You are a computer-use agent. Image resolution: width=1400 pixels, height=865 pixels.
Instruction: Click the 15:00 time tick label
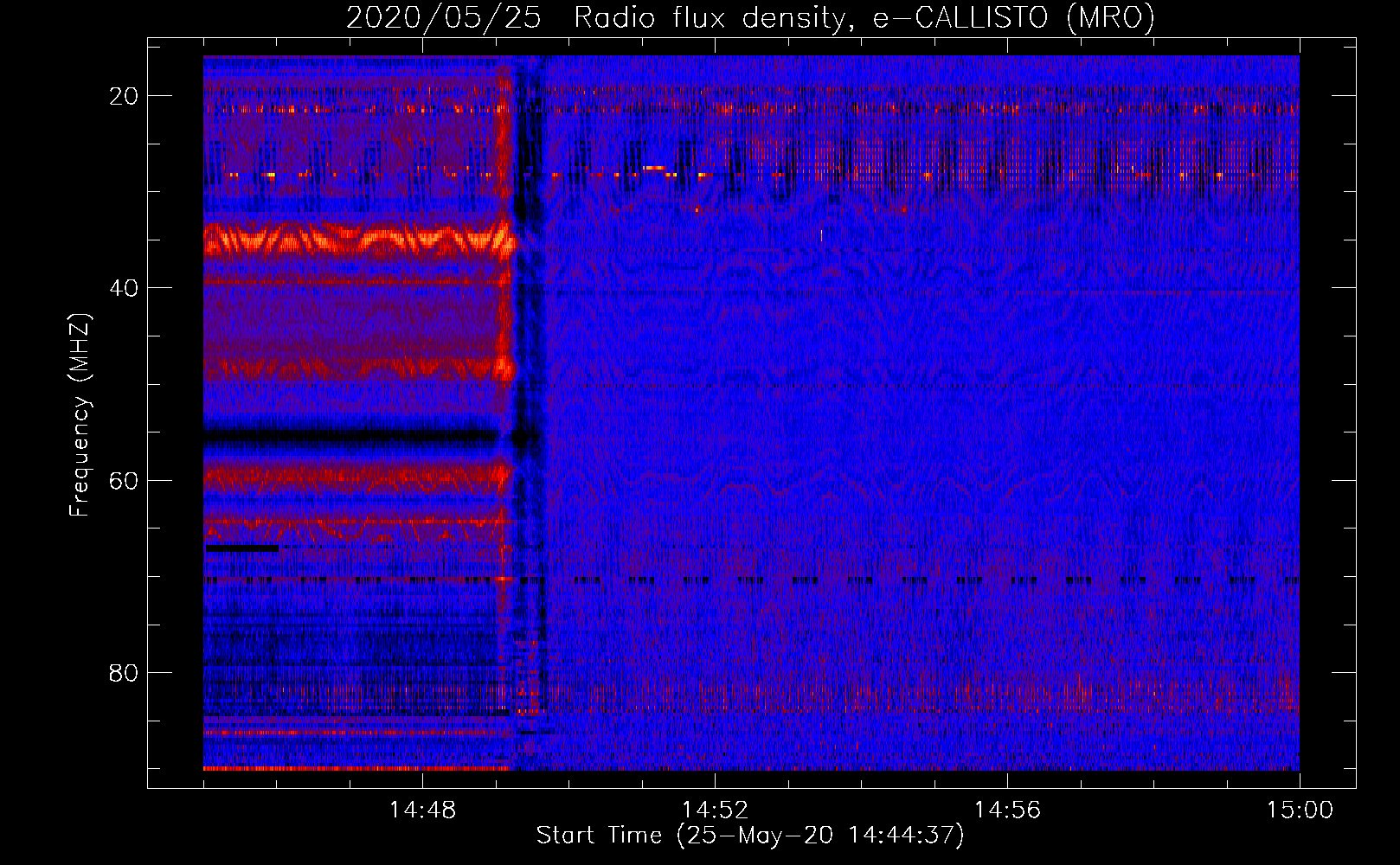tap(1300, 811)
